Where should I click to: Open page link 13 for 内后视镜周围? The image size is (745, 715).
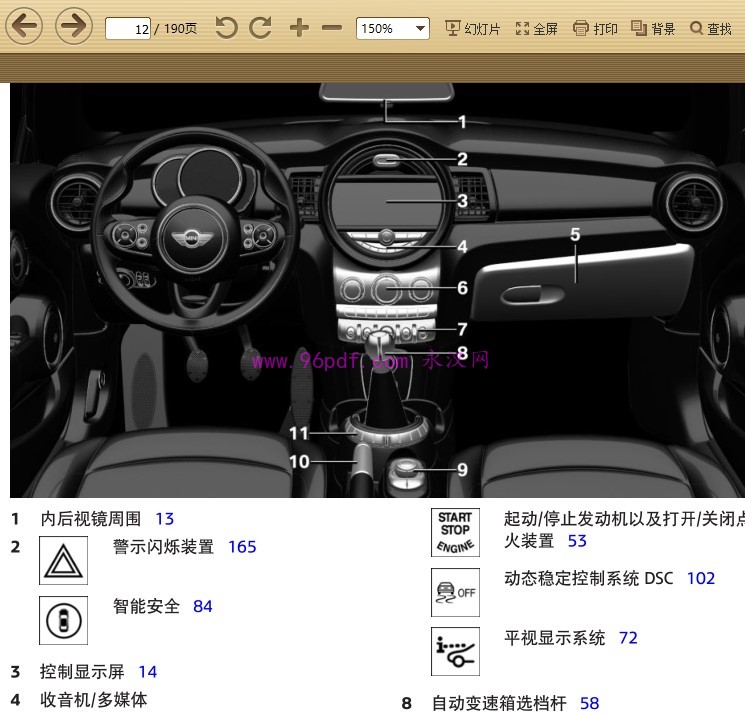point(165,519)
